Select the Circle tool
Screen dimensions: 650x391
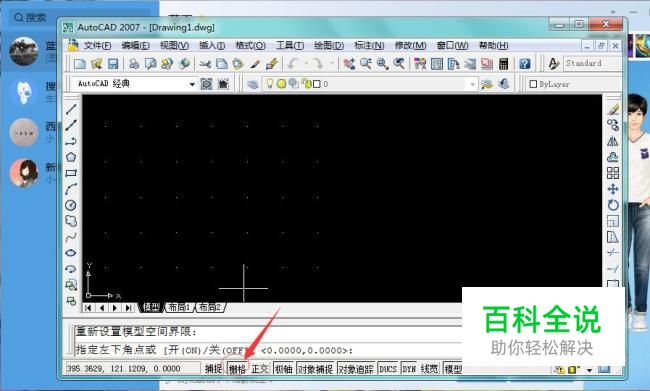pos(71,205)
